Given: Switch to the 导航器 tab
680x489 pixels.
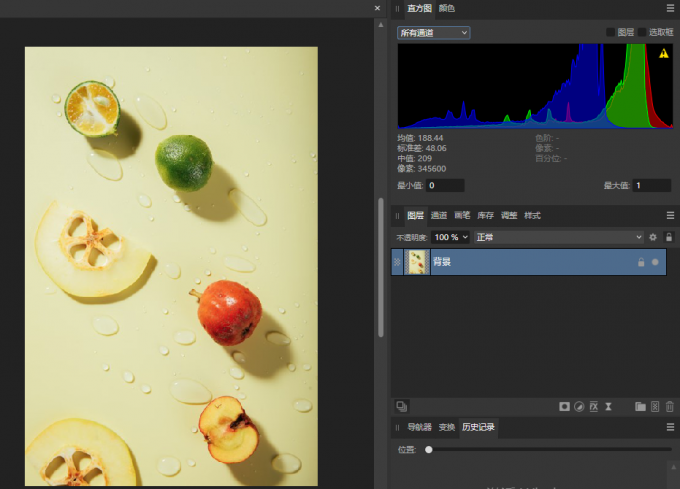Looking at the screenshot, I should click(419, 427).
